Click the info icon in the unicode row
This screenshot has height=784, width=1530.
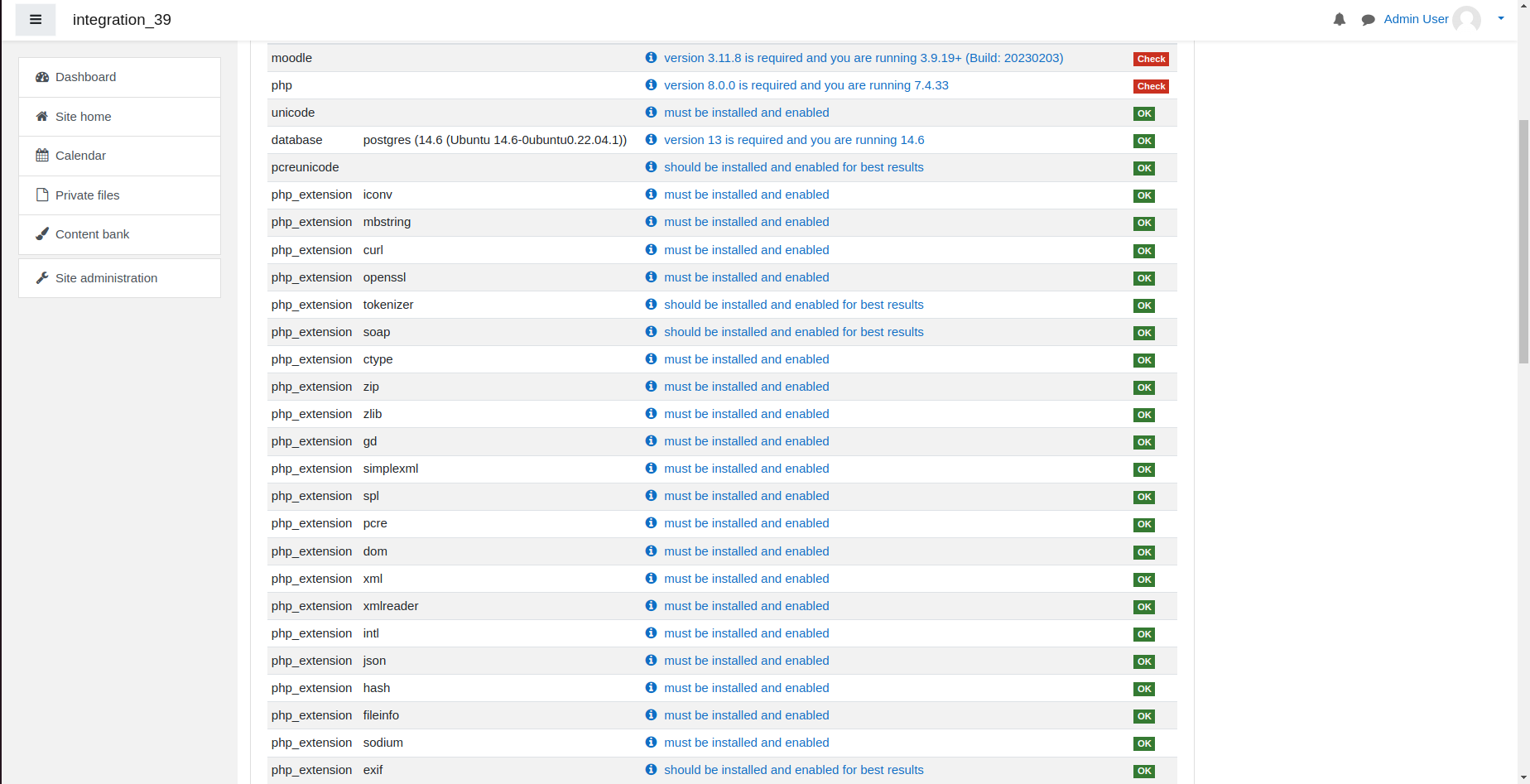click(x=651, y=113)
